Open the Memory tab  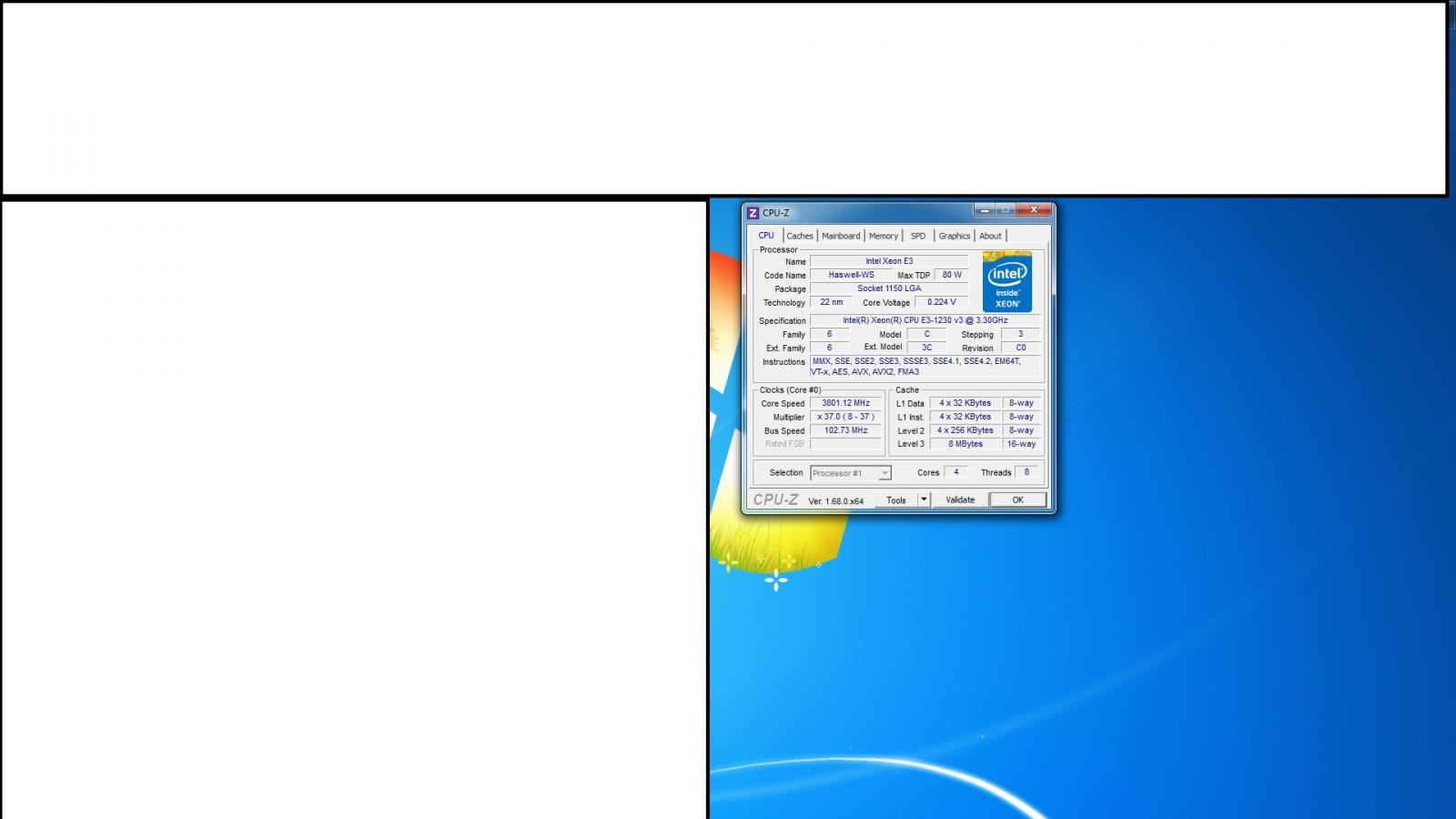coord(884,237)
